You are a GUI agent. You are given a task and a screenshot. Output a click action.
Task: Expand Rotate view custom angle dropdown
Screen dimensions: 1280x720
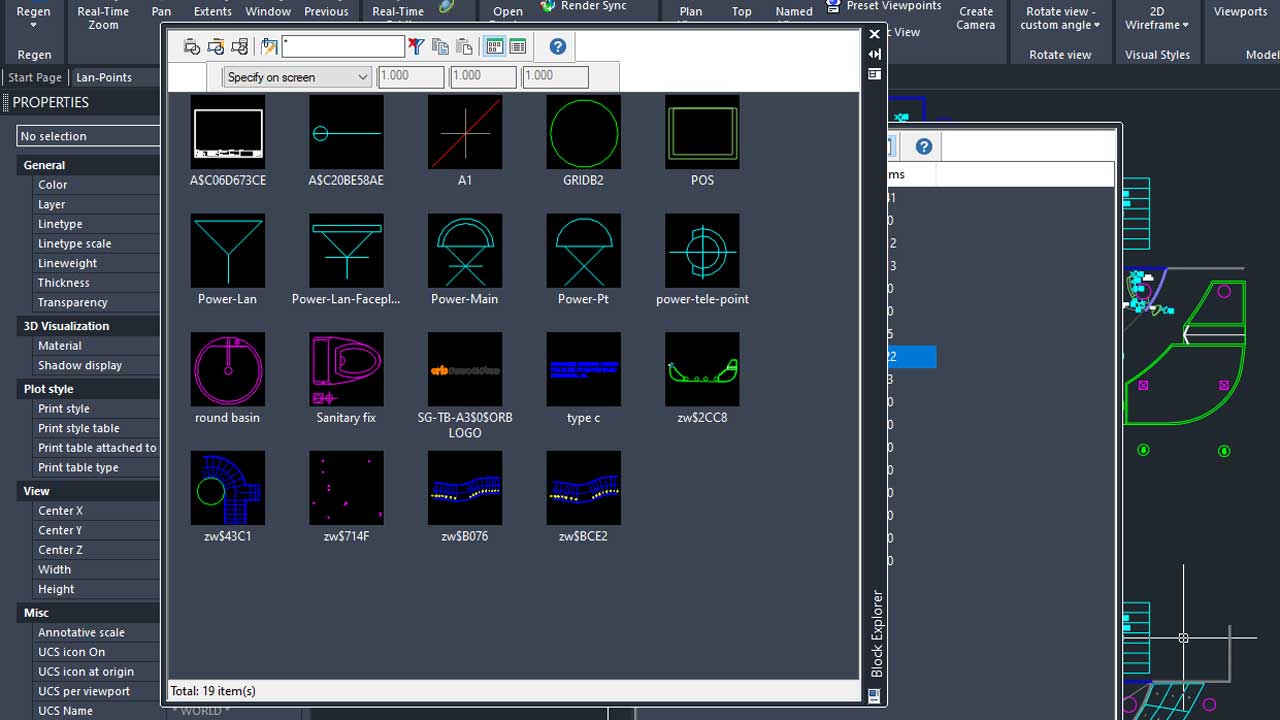[x=1060, y=19]
